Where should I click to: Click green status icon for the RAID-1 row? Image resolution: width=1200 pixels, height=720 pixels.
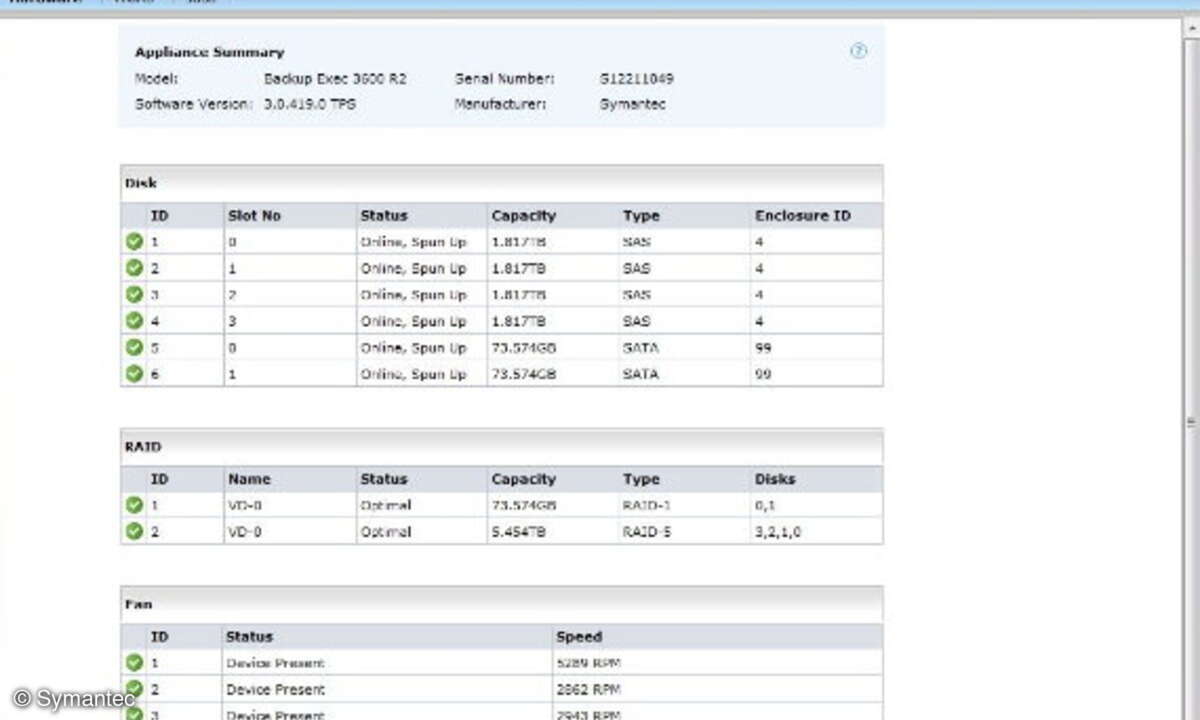click(134, 505)
